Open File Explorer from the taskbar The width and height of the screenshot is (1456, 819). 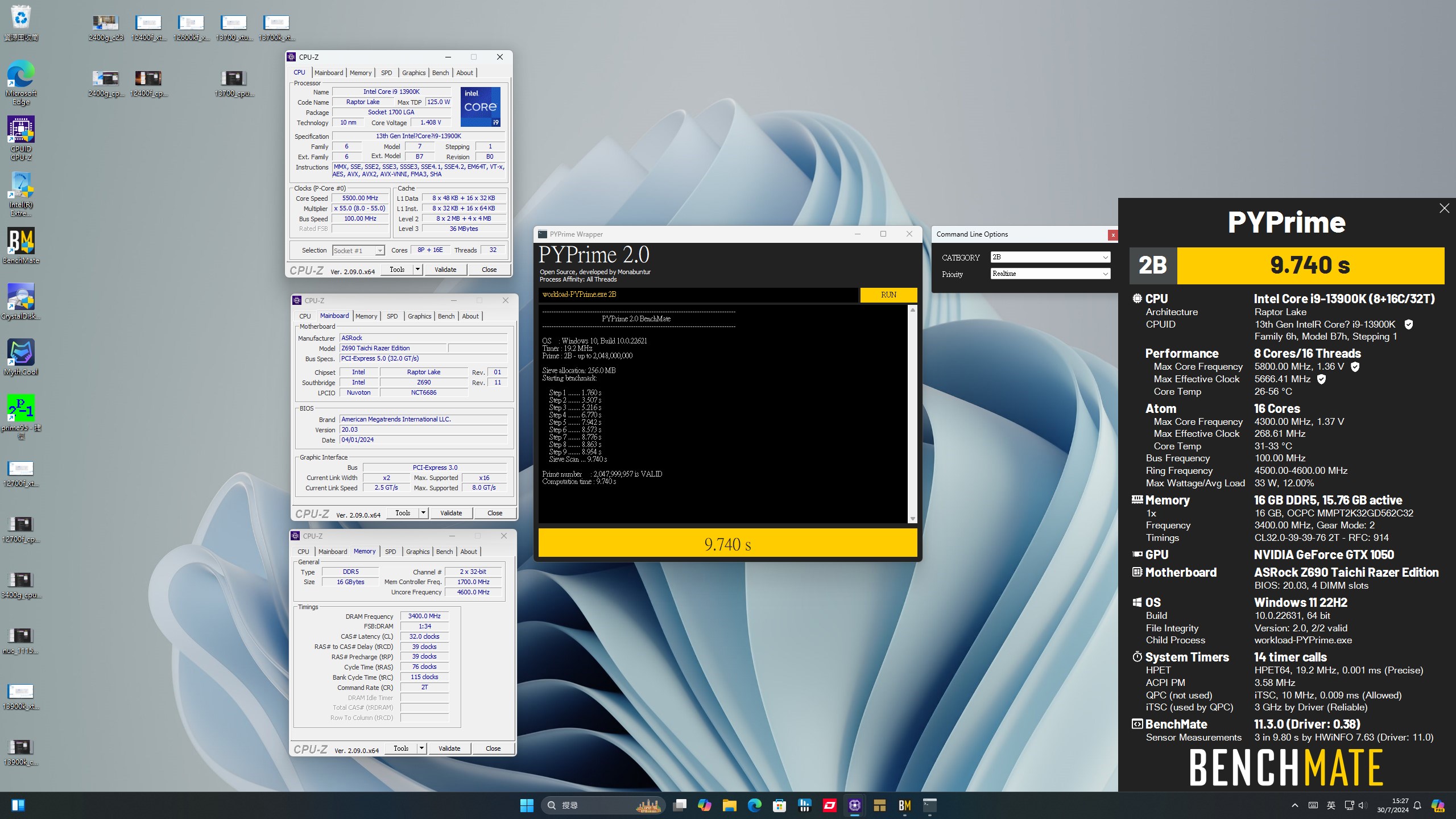pyautogui.click(x=730, y=805)
